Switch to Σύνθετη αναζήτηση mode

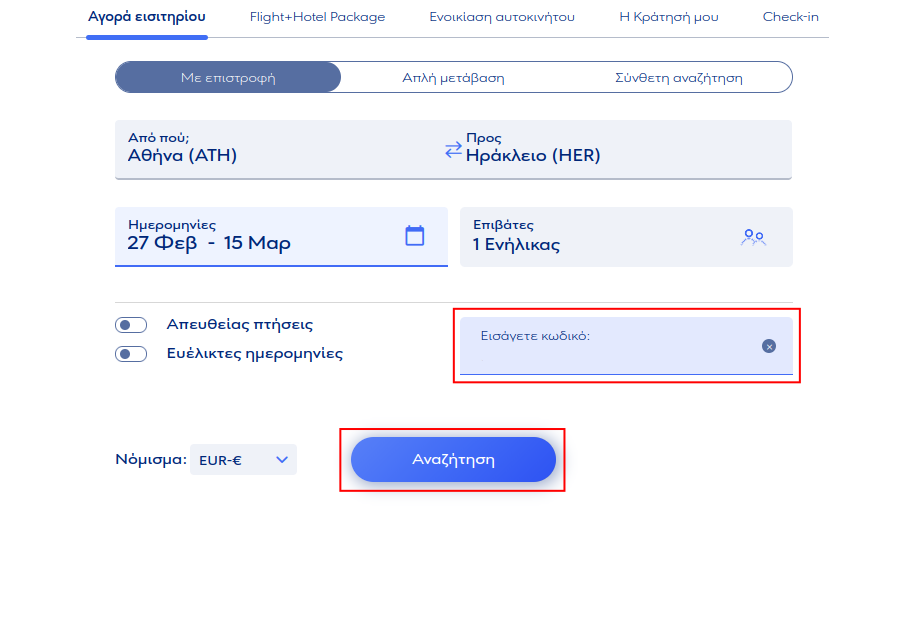click(678, 77)
